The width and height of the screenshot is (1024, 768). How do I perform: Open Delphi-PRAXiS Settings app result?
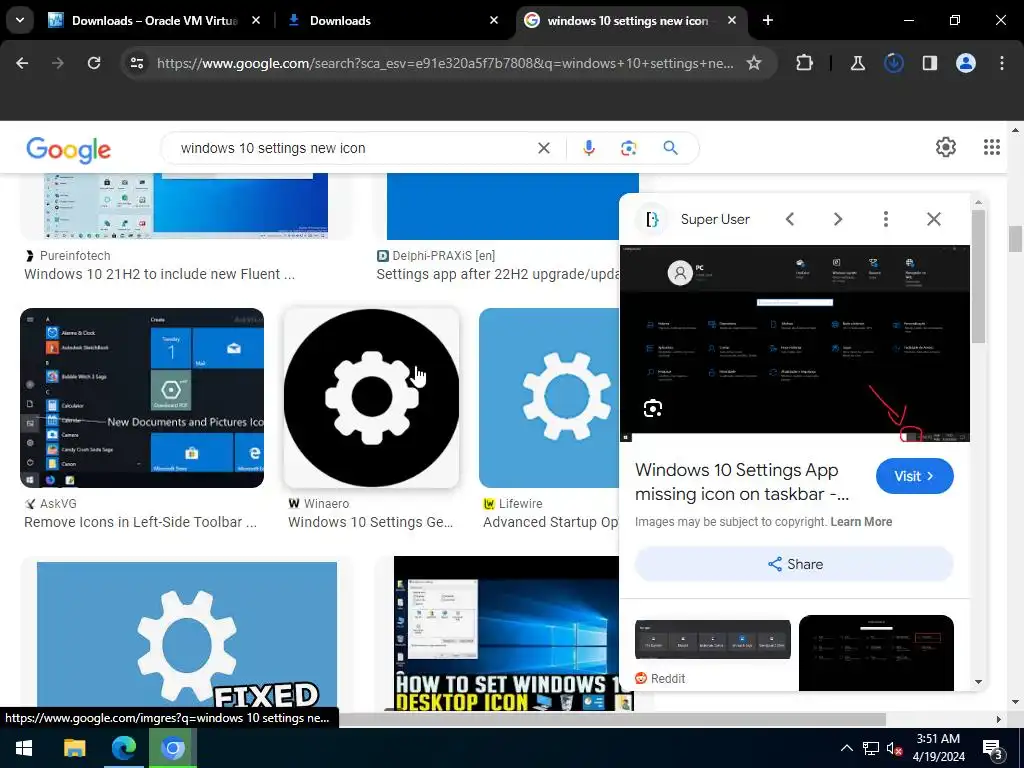tap(498, 274)
